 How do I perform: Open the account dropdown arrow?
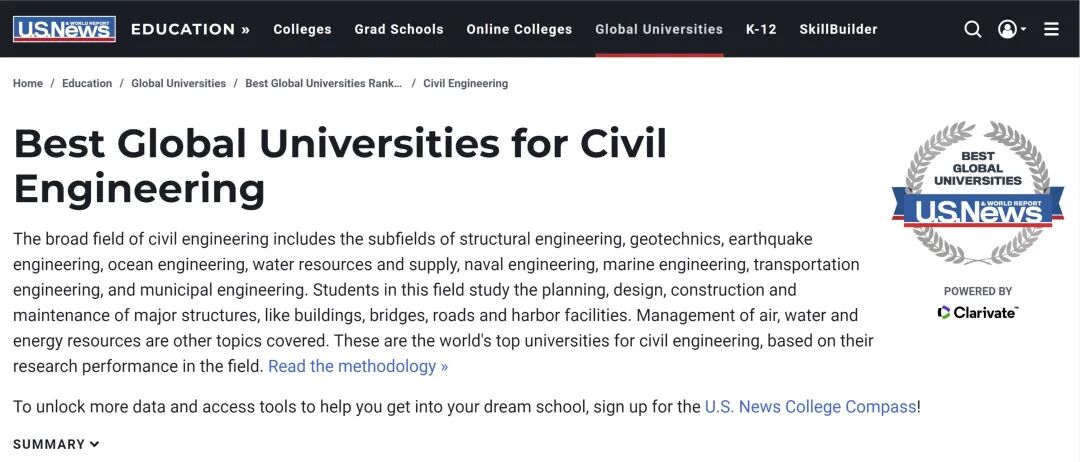coord(1024,30)
